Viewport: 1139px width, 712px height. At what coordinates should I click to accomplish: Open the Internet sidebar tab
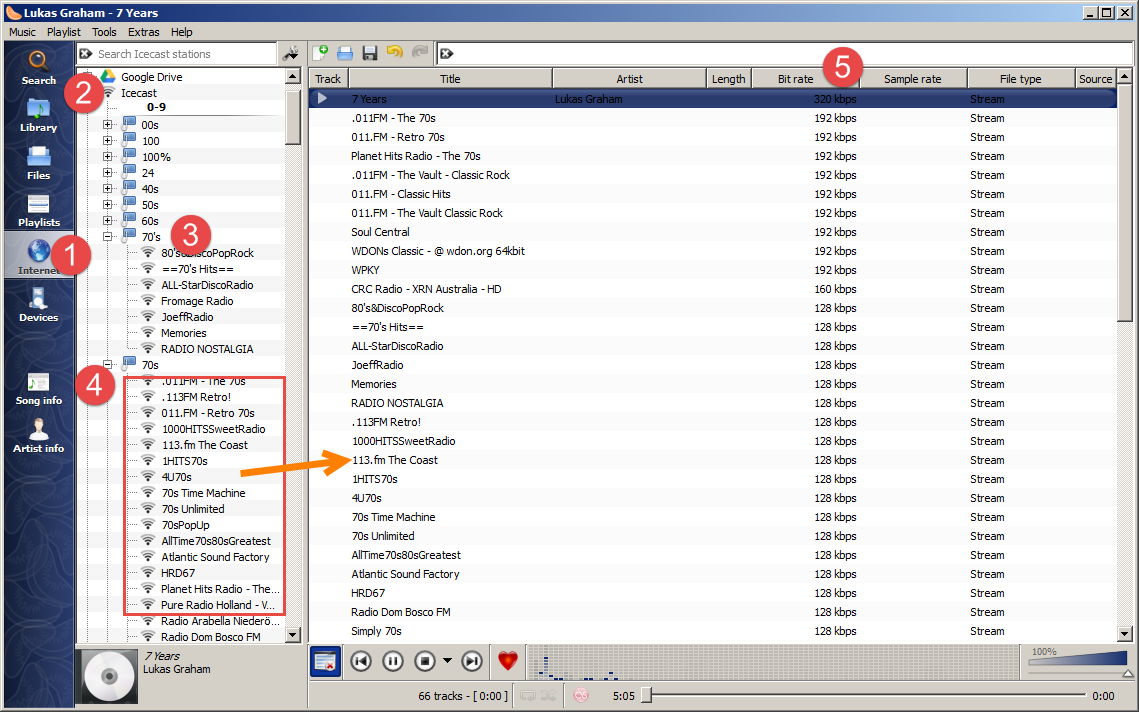coord(38,256)
